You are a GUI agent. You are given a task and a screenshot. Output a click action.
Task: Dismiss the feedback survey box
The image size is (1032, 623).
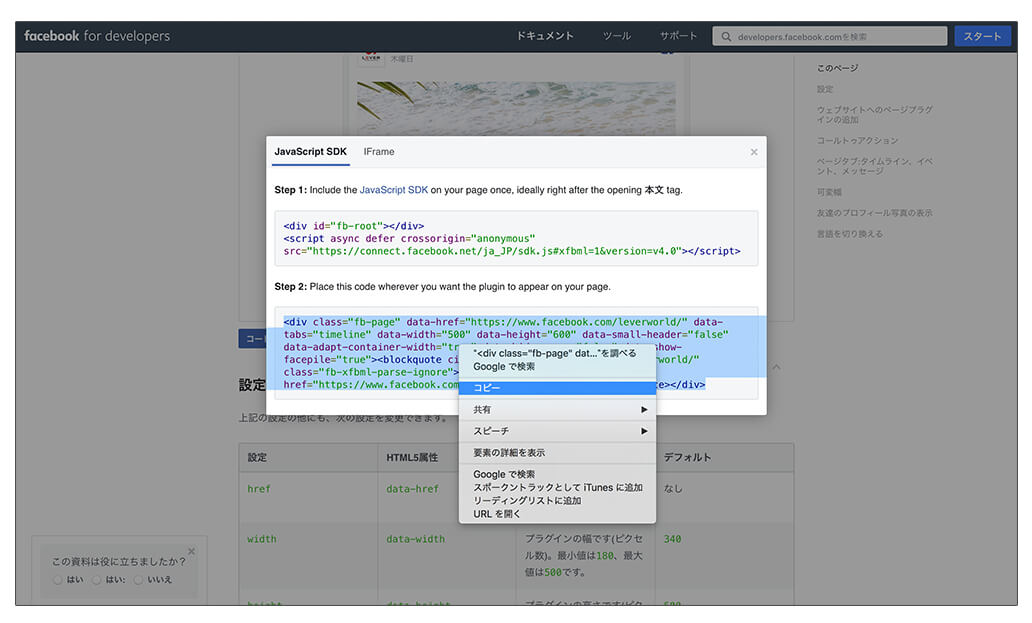click(192, 551)
